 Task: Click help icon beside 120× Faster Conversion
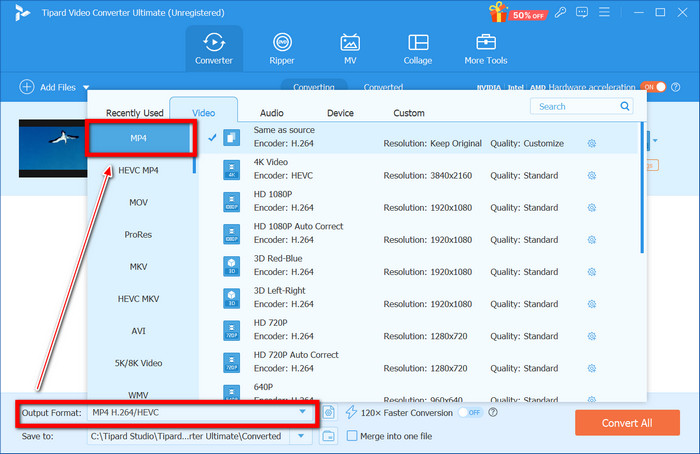(493, 412)
